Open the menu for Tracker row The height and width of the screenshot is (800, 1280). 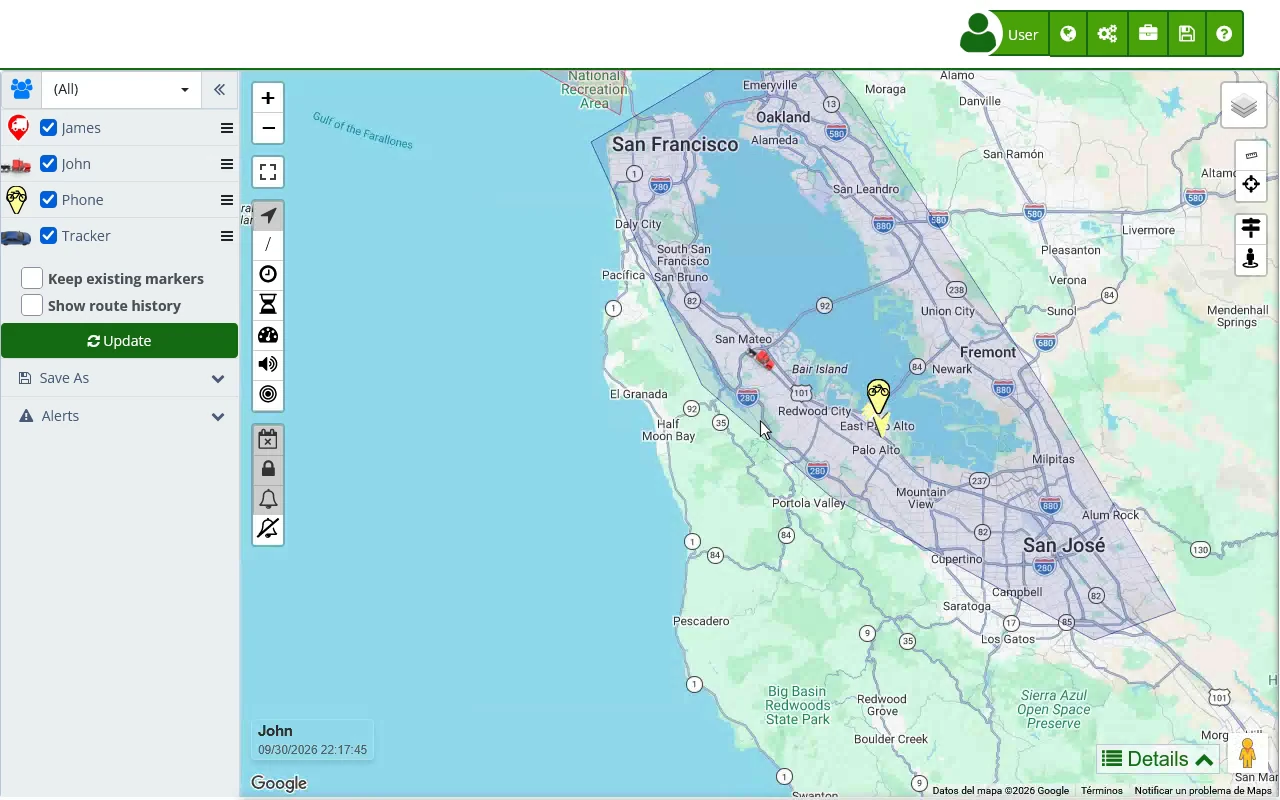click(227, 236)
